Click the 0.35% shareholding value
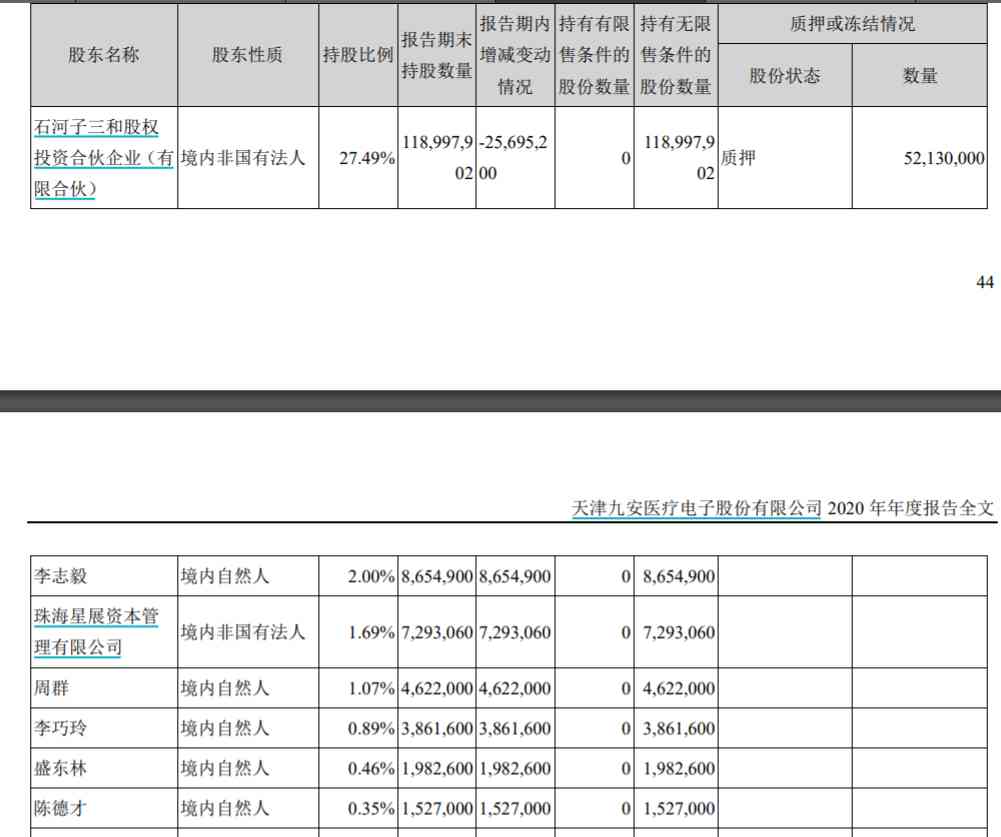The width and height of the screenshot is (1001, 837). pos(372,809)
